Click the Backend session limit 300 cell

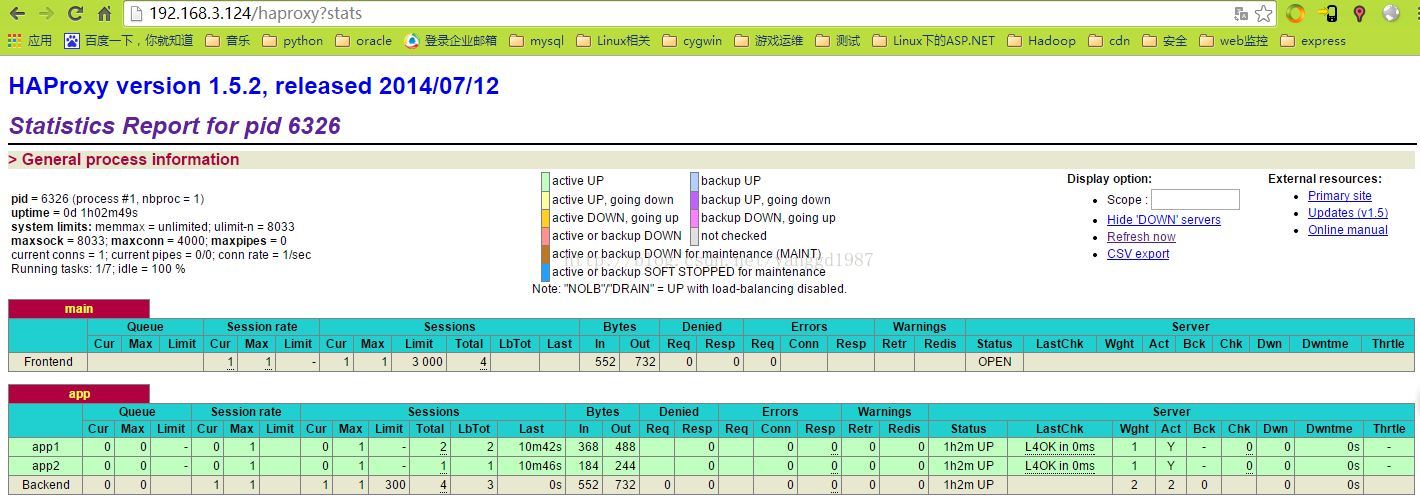pos(389,485)
